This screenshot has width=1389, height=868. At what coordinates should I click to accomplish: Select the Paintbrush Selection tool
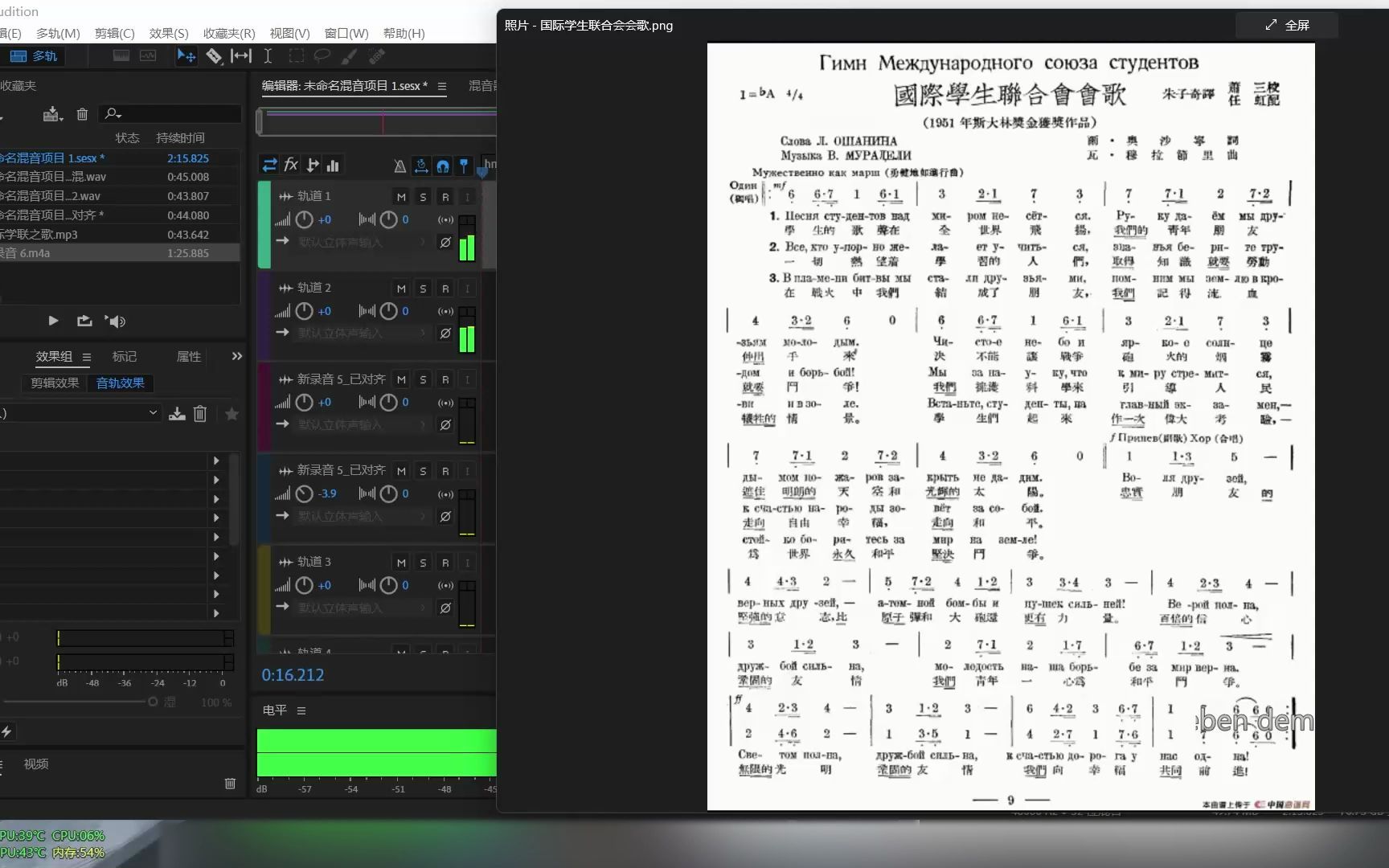point(350,55)
